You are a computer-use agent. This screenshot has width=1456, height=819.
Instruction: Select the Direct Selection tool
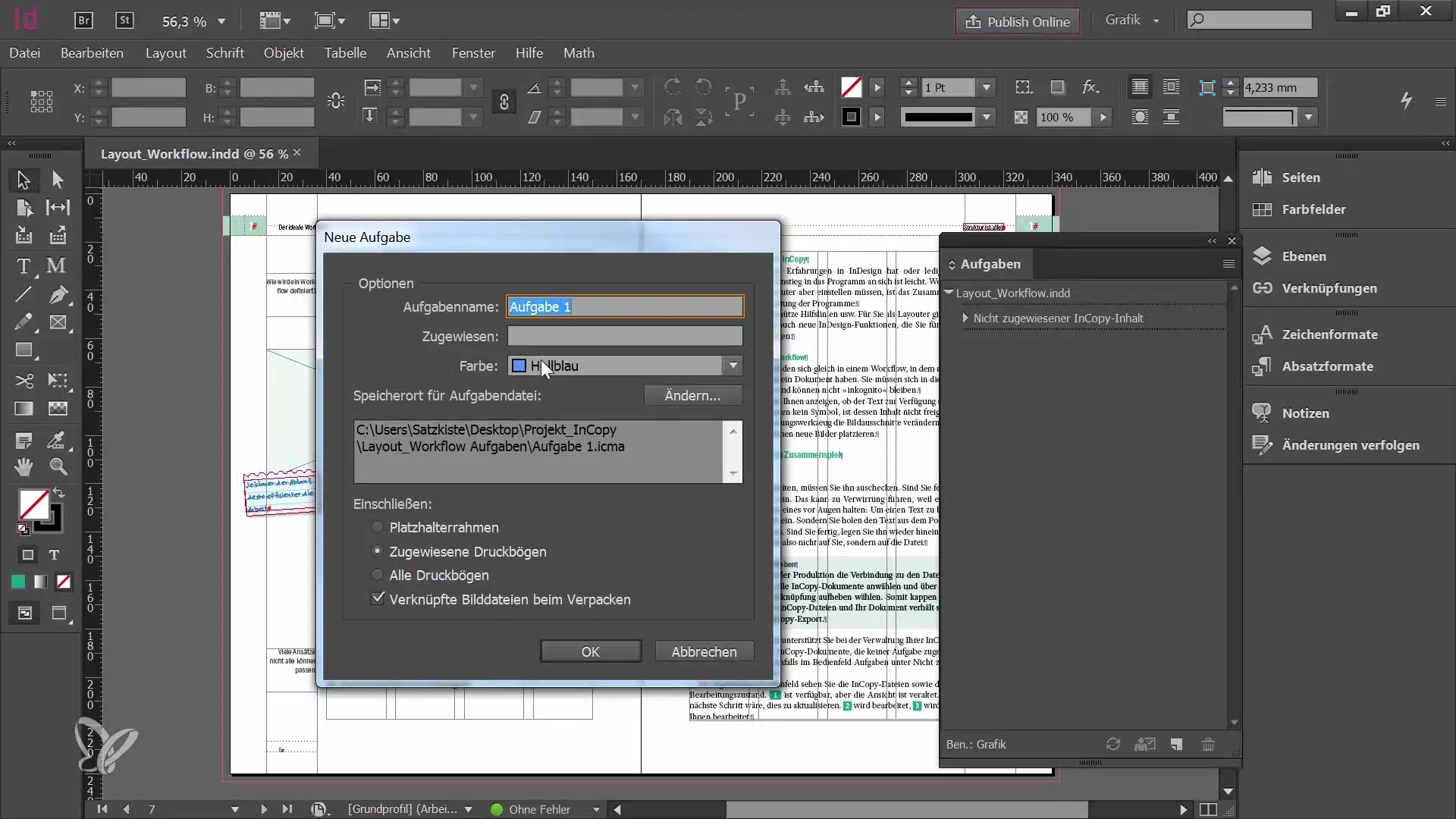tap(58, 180)
